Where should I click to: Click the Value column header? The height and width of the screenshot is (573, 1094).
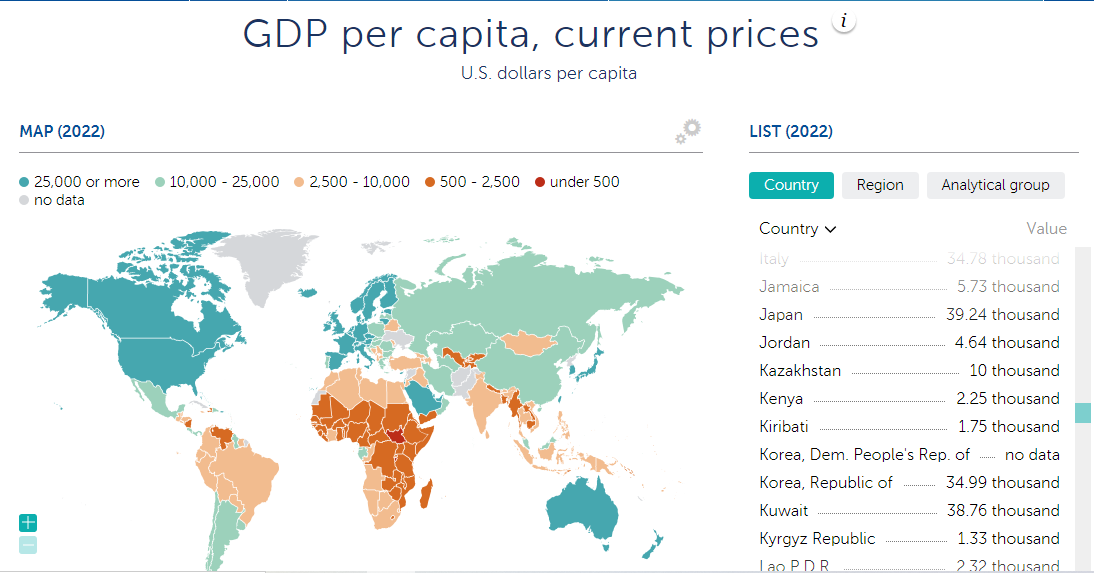pyautogui.click(x=1046, y=229)
